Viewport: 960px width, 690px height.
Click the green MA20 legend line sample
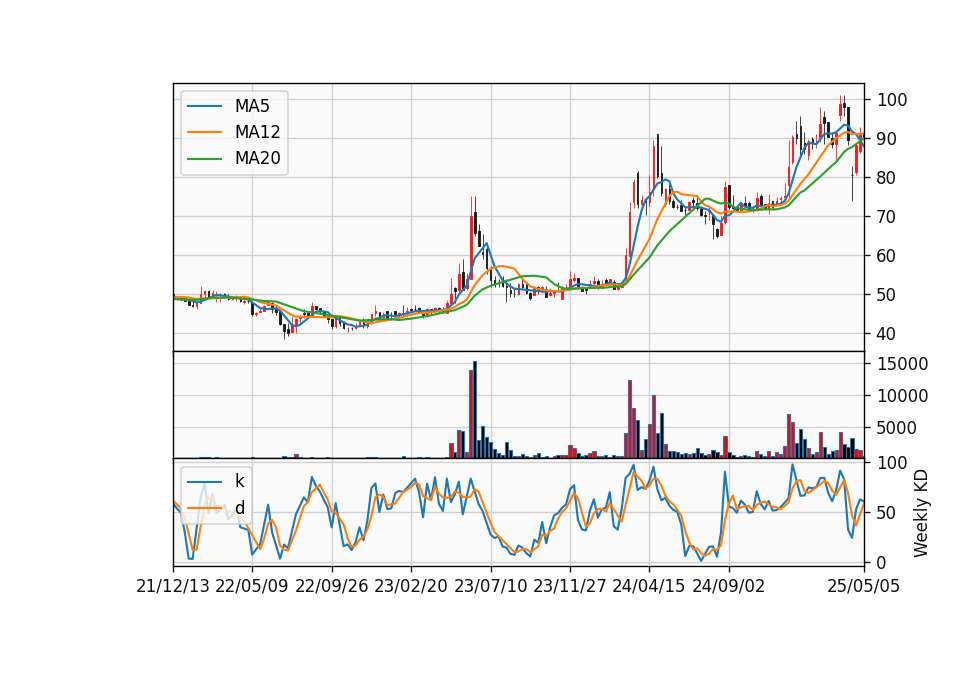click(x=204, y=158)
